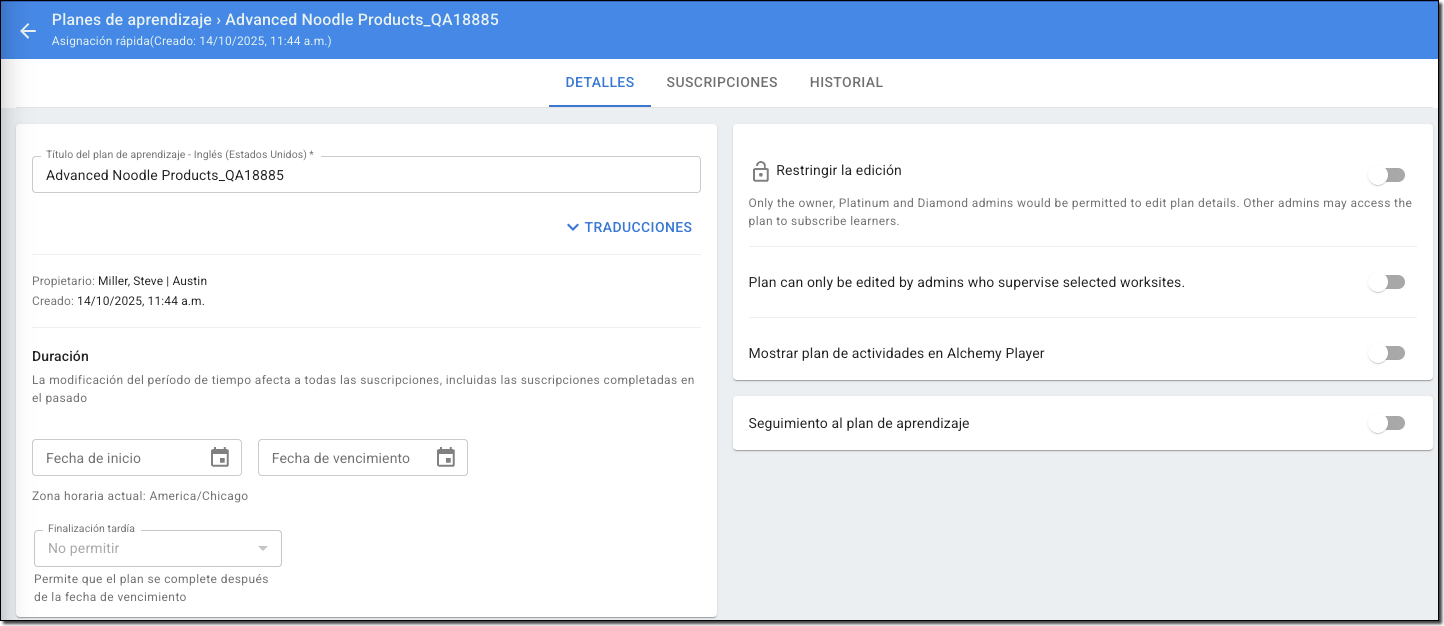
Task: Open the Historial tab
Action: click(846, 82)
